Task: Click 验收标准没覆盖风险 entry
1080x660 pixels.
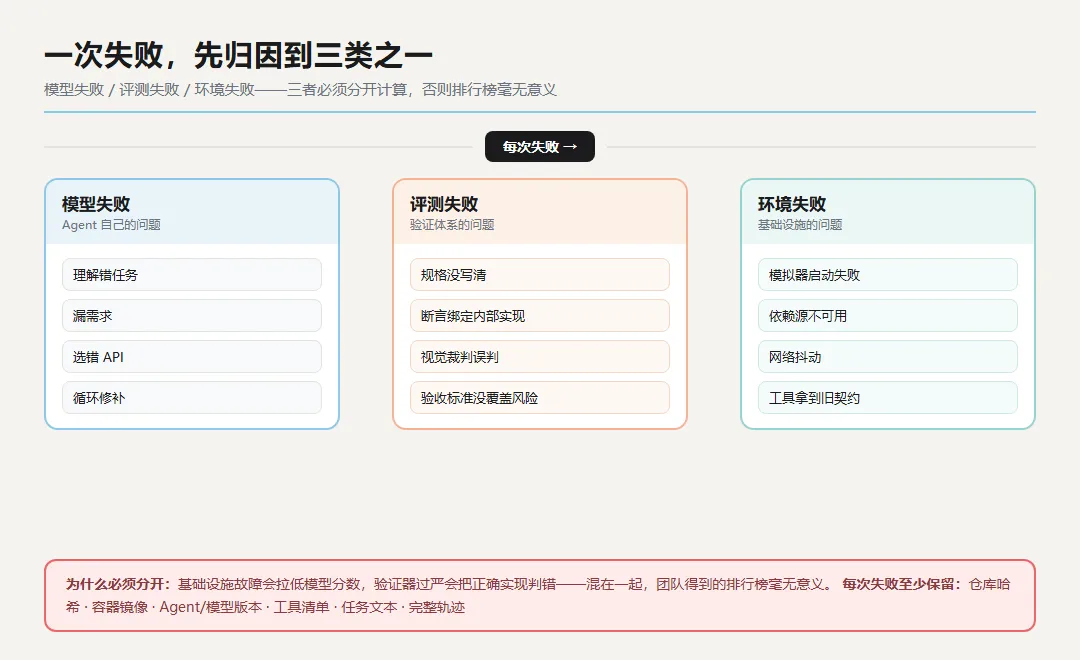Action: tap(540, 398)
